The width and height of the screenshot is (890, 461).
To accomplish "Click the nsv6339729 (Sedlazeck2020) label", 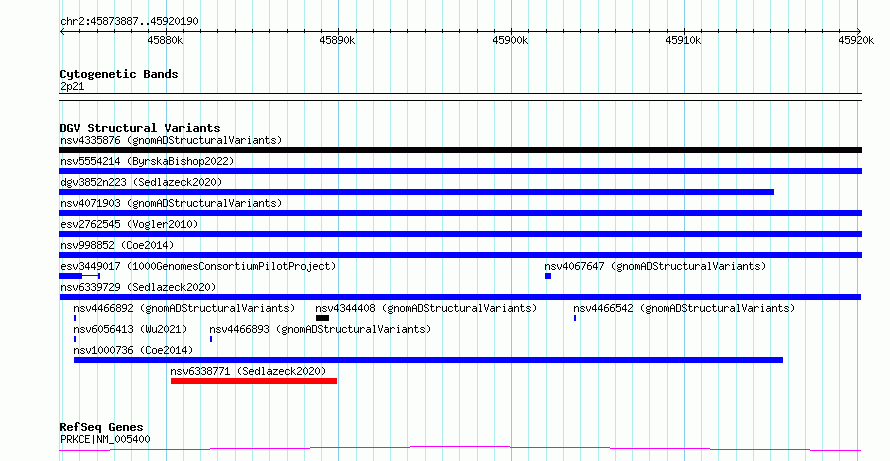I will tap(138, 287).
